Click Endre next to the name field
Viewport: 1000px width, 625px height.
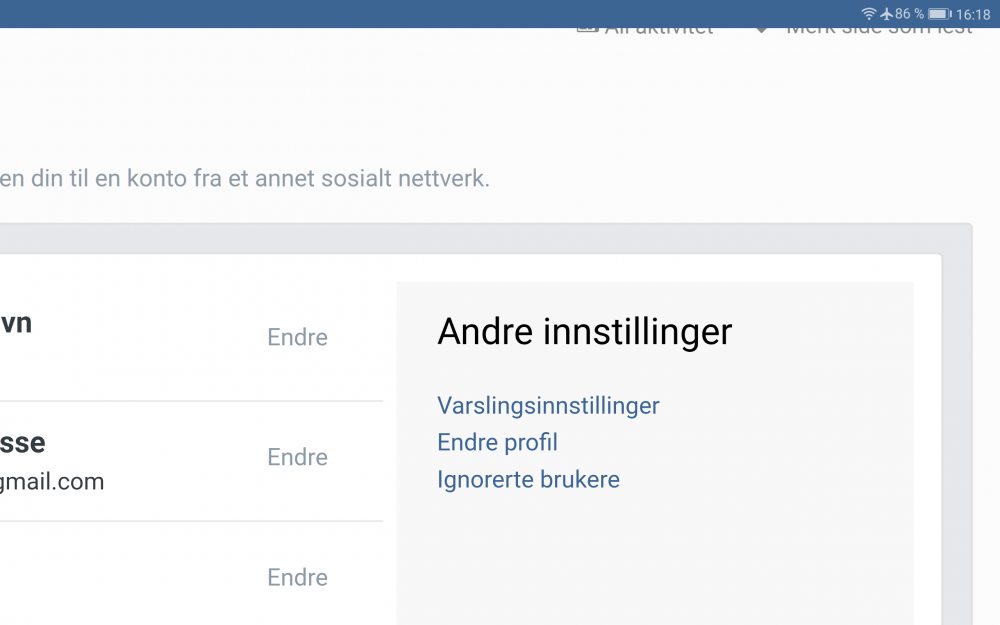(297, 337)
